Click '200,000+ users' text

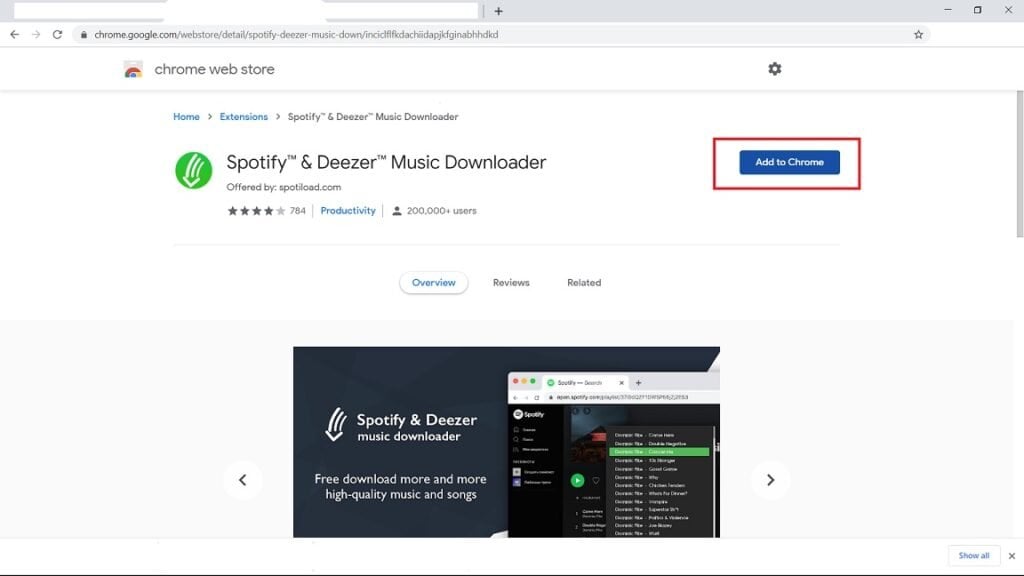(441, 211)
